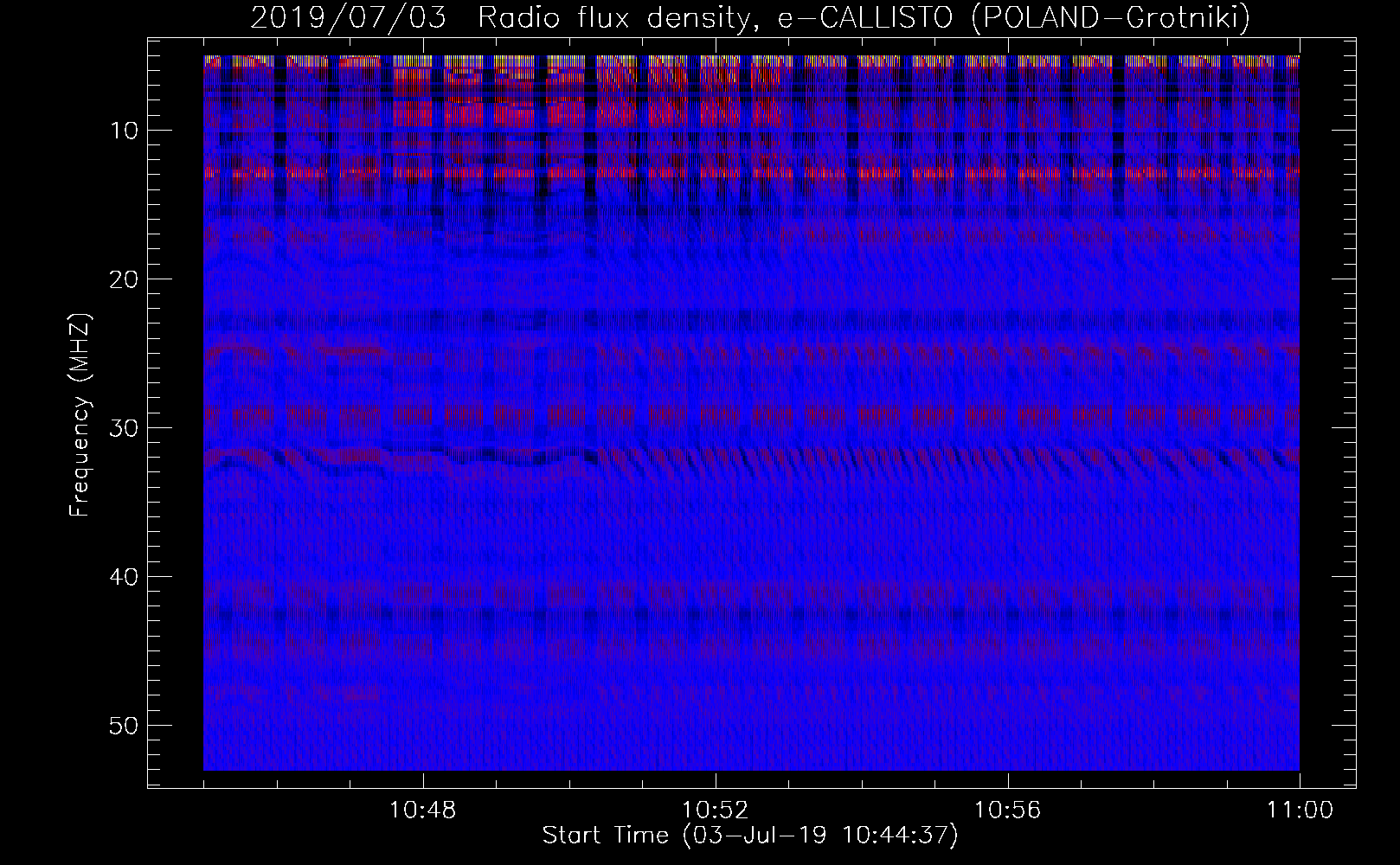Click the time tick label '10:52'
The image size is (1400, 865).
(x=715, y=811)
